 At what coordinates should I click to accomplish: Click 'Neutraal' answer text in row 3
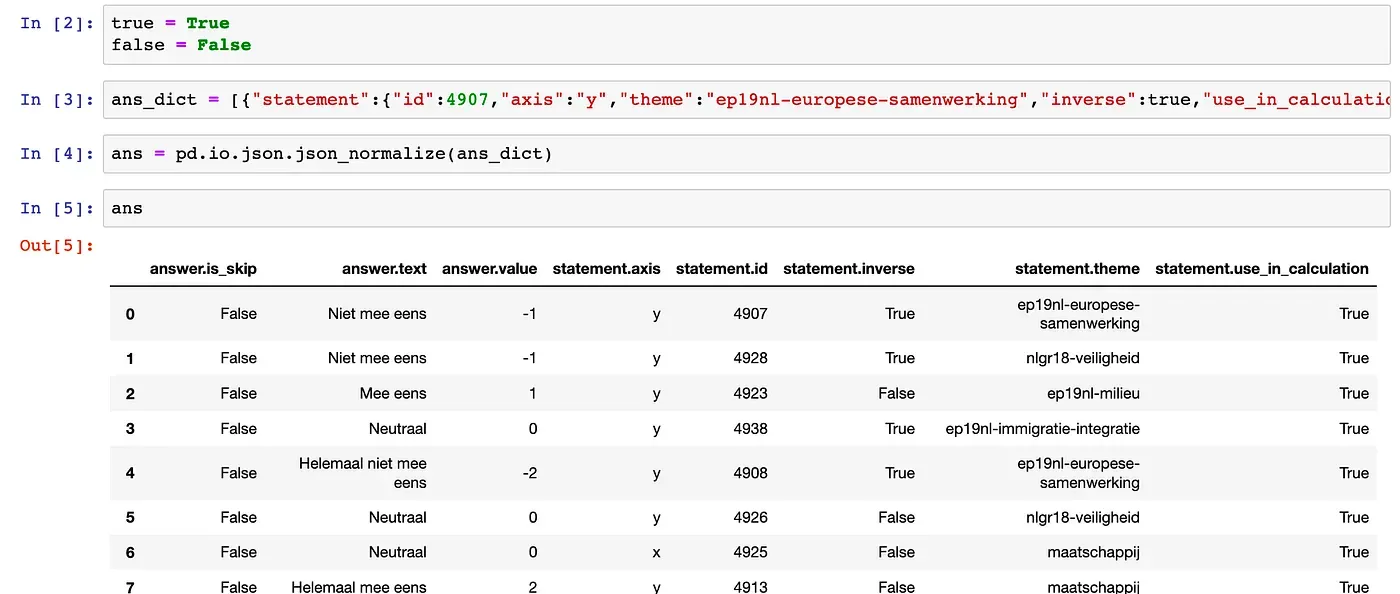[x=397, y=428]
